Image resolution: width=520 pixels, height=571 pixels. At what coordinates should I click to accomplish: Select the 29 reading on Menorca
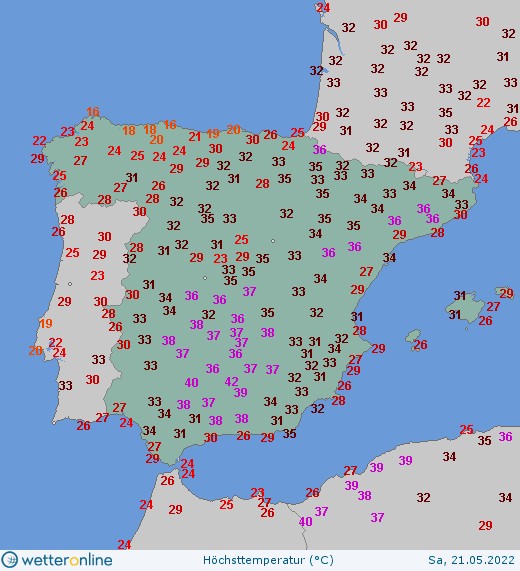coord(507,293)
